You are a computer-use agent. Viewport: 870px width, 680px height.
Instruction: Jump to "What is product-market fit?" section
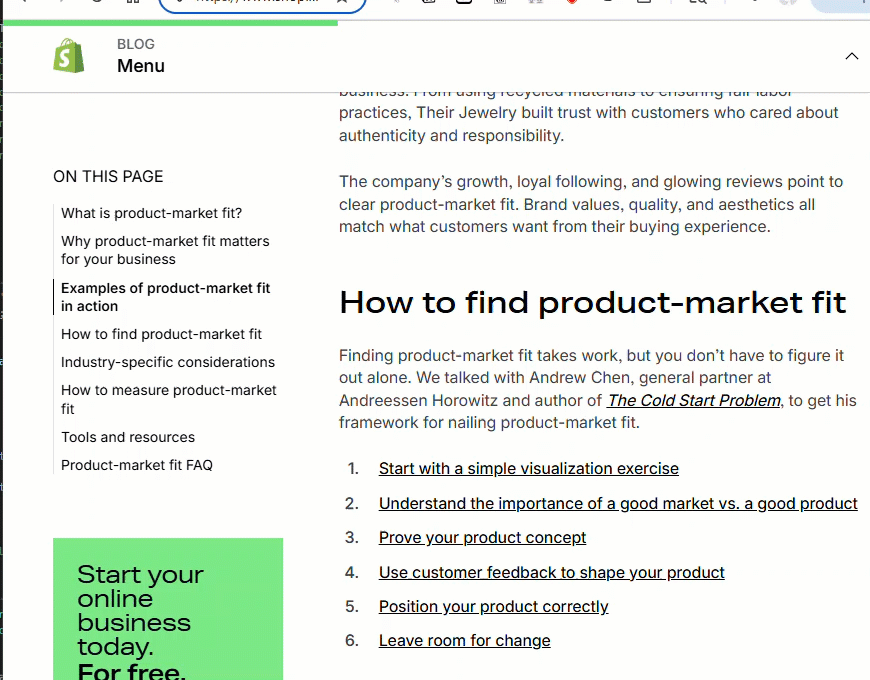click(x=151, y=213)
